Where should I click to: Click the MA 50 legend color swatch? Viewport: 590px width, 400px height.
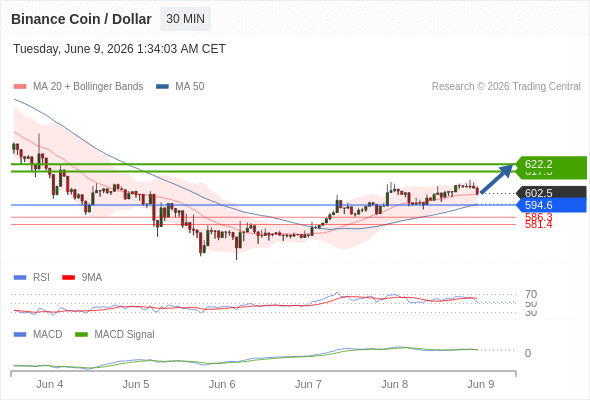click(x=162, y=87)
